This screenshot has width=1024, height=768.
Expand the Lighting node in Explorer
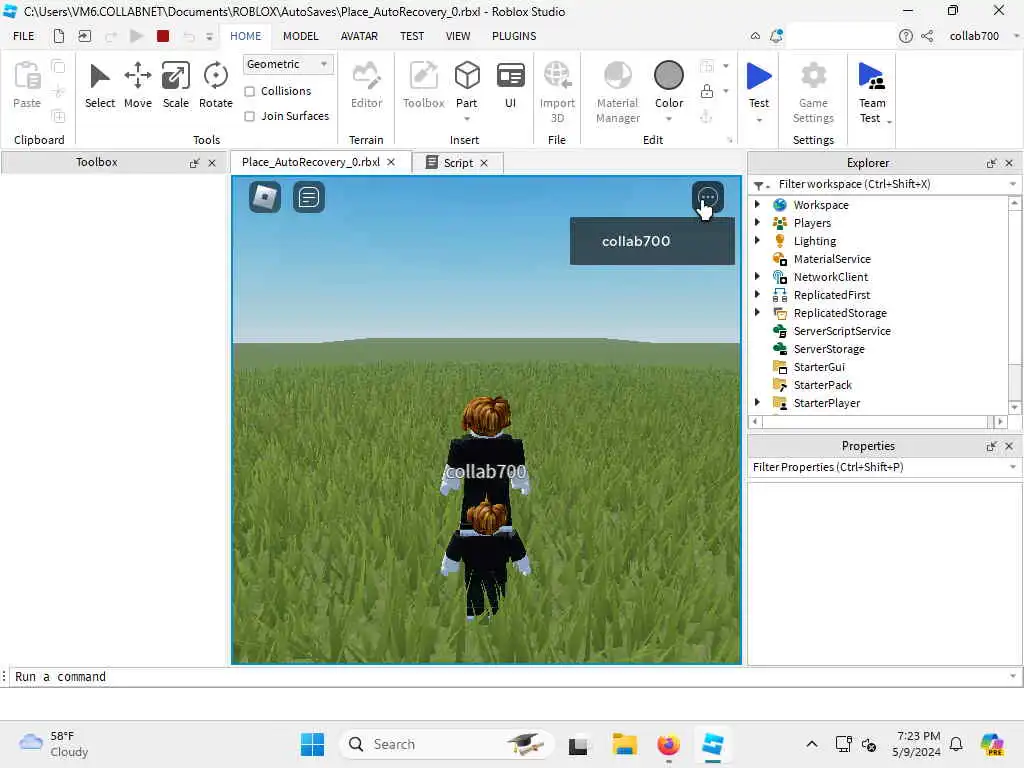[x=757, y=240]
